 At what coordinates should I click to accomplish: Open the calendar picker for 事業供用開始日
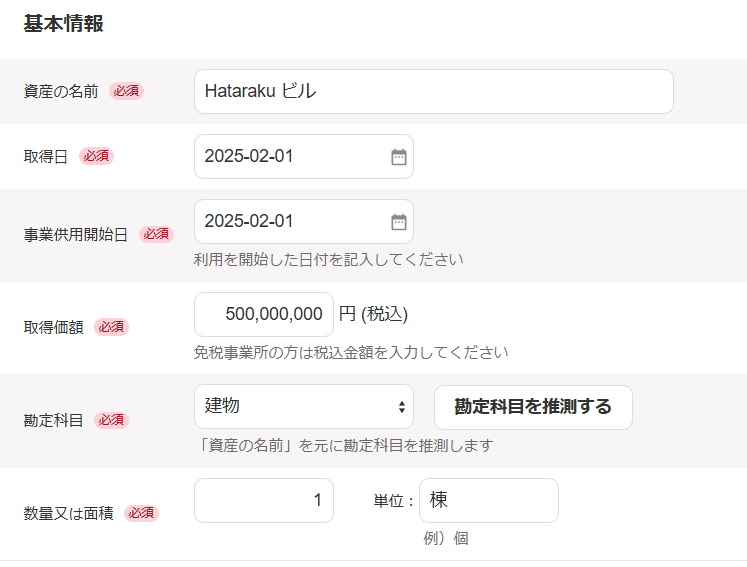[x=399, y=222]
